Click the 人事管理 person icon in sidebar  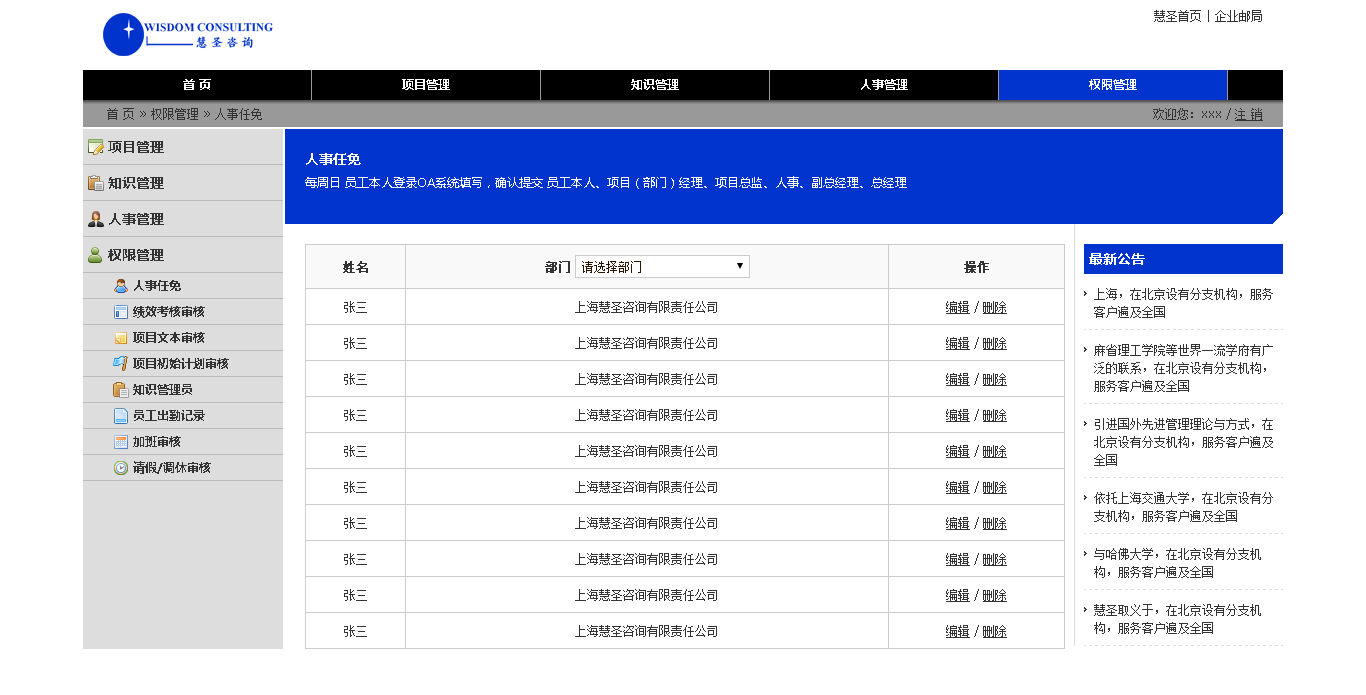(x=96, y=219)
